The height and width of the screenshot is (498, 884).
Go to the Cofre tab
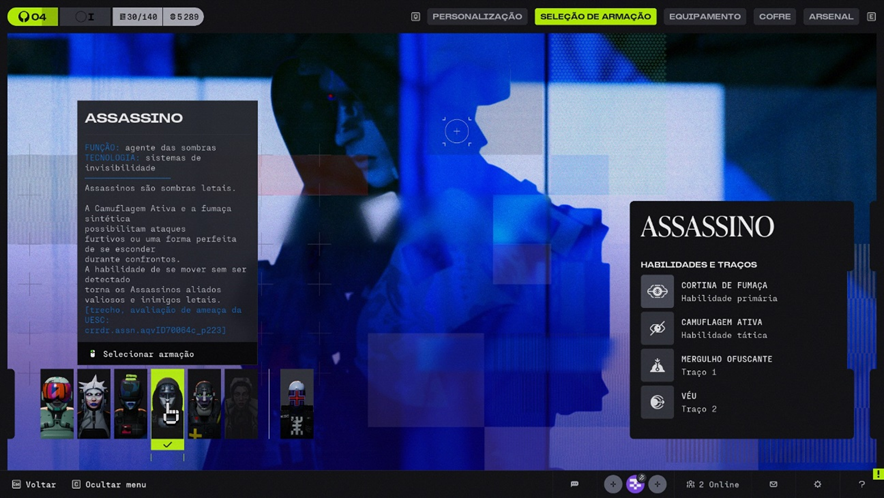coord(774,17)
